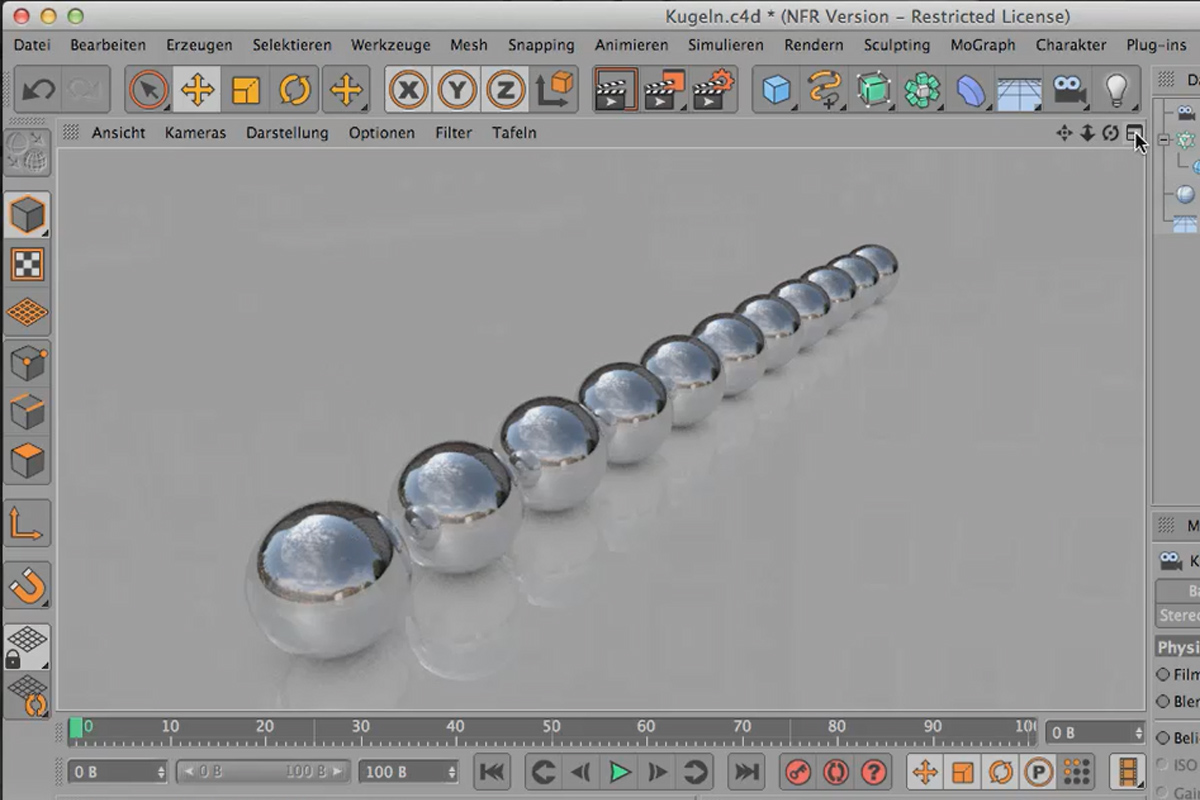Toggle X axis lock
The image size is (1200, 800).
408,90
